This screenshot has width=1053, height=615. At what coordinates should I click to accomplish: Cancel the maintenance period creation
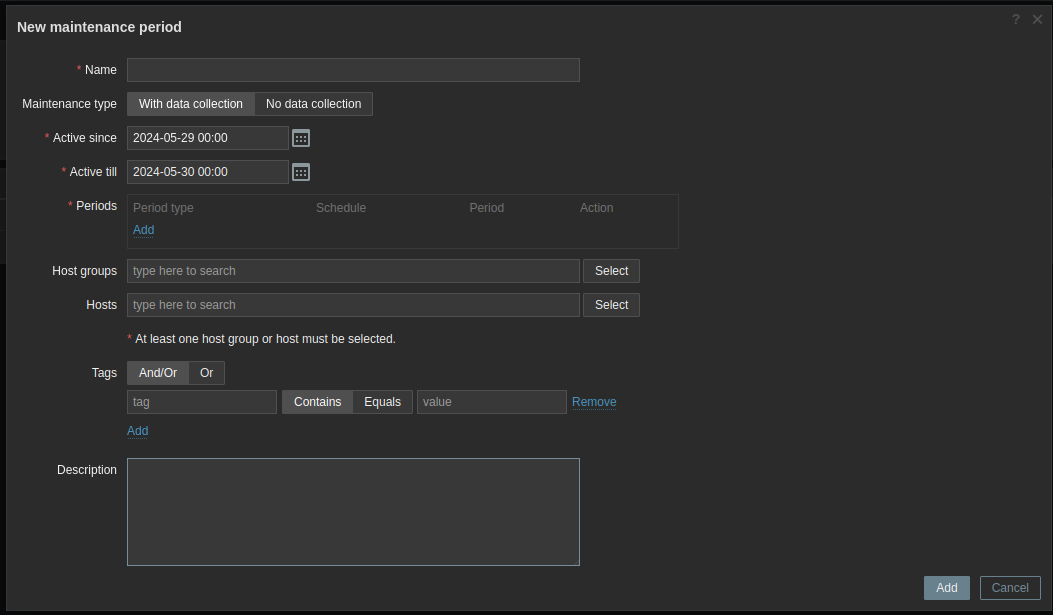pos(1010,588)
